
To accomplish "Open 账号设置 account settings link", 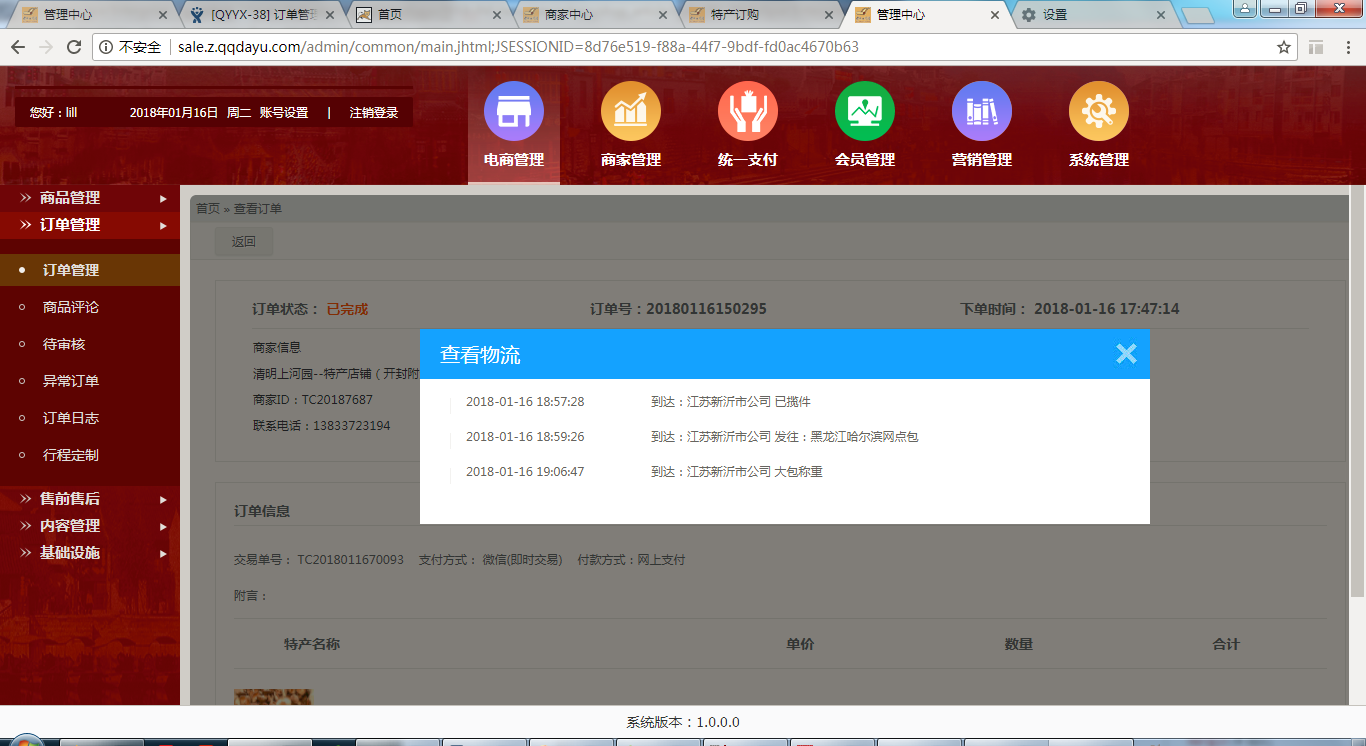I will (284, 113).
